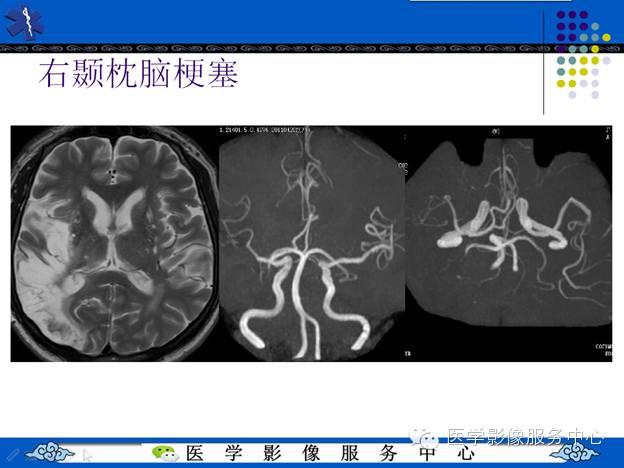This screenshot has height=468, width=624.
Task: Select the slide title 右颞枕脑梗塞
Action: tap(138, 74)
